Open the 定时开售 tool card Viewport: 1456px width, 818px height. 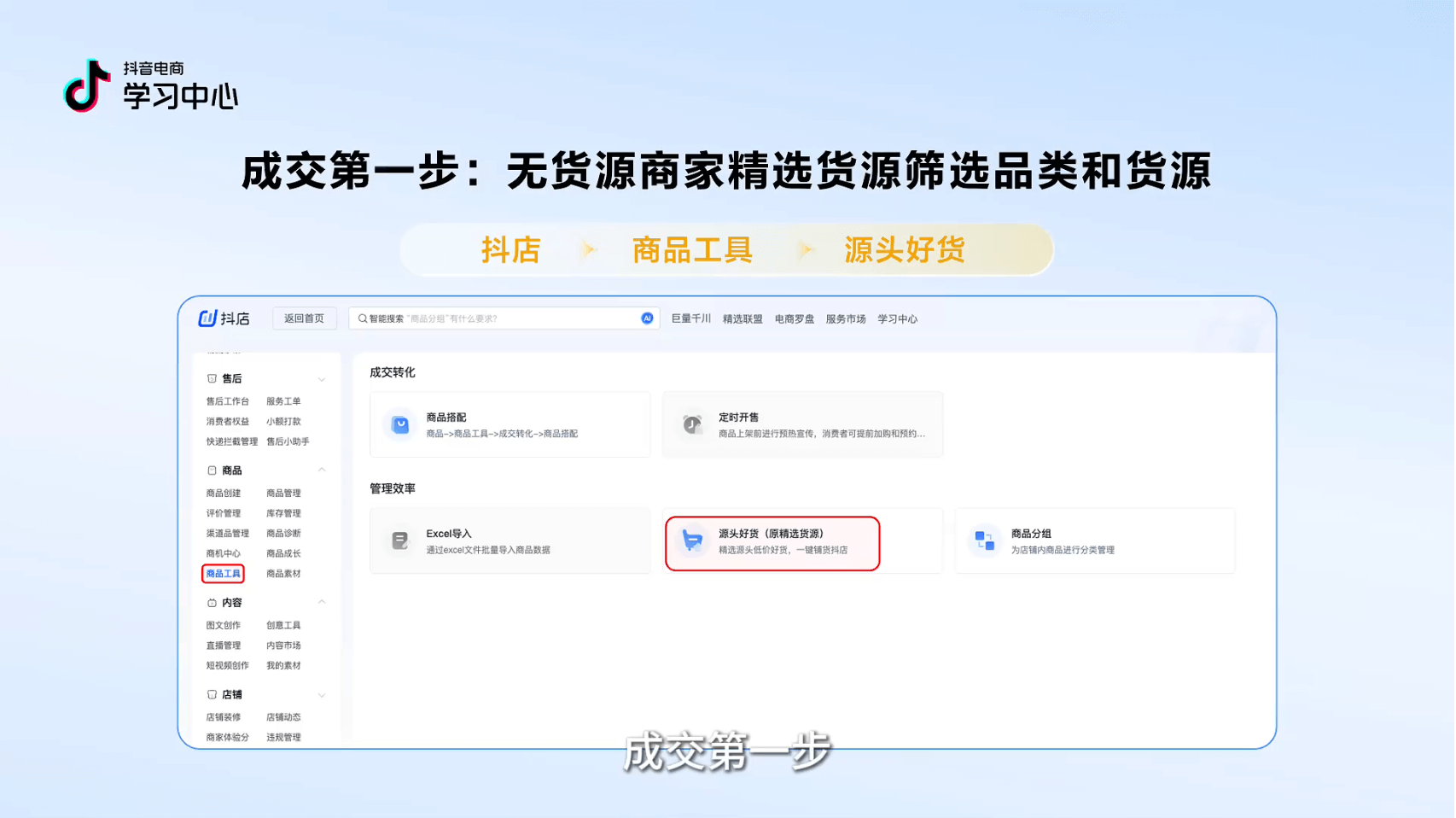[802, 424]
